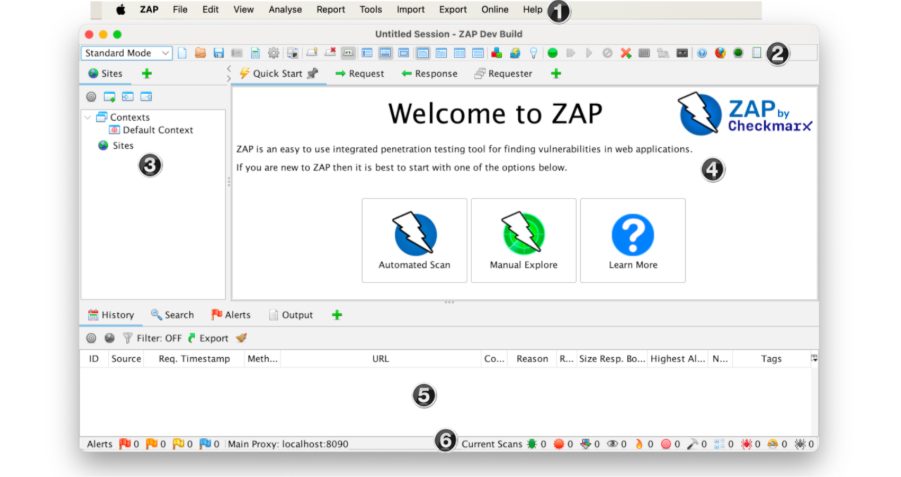The width and height of the screenshot is (901, 477).
Task: Click the blue help circle toolbar icon
Action: 702,53
